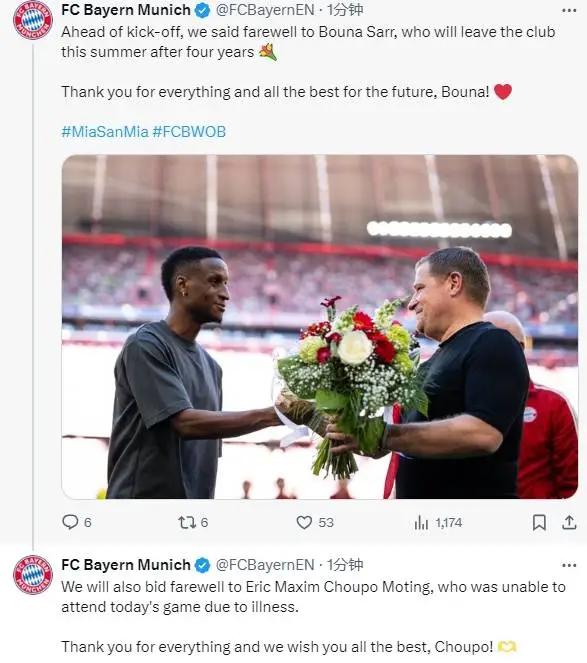The image size is (587, 663).
Task: Retweet the Bouna Sarr farewell post
Action: tap(187, 522)
